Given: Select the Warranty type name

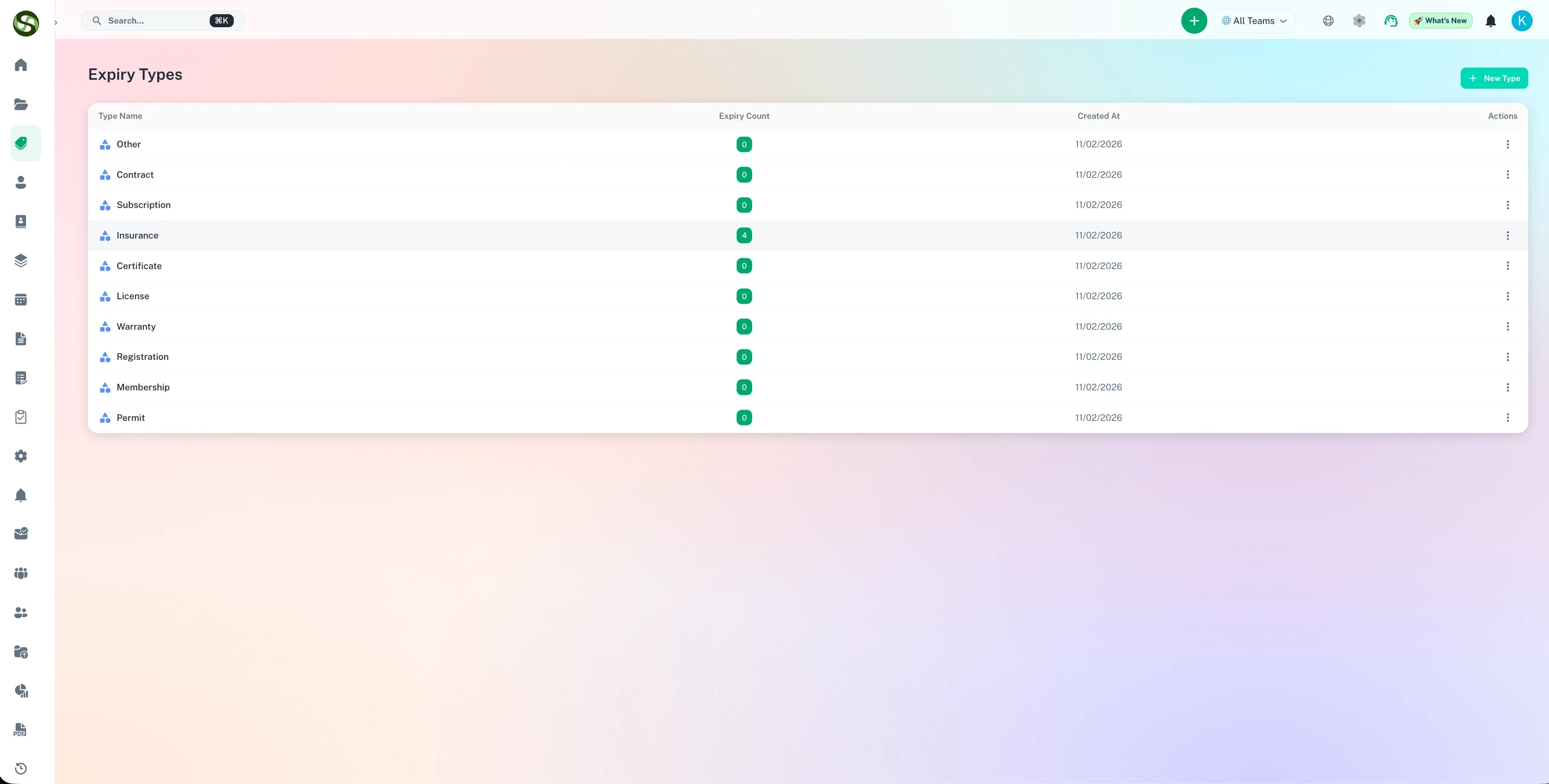Looking at the screenshot, I should (136, 327).
